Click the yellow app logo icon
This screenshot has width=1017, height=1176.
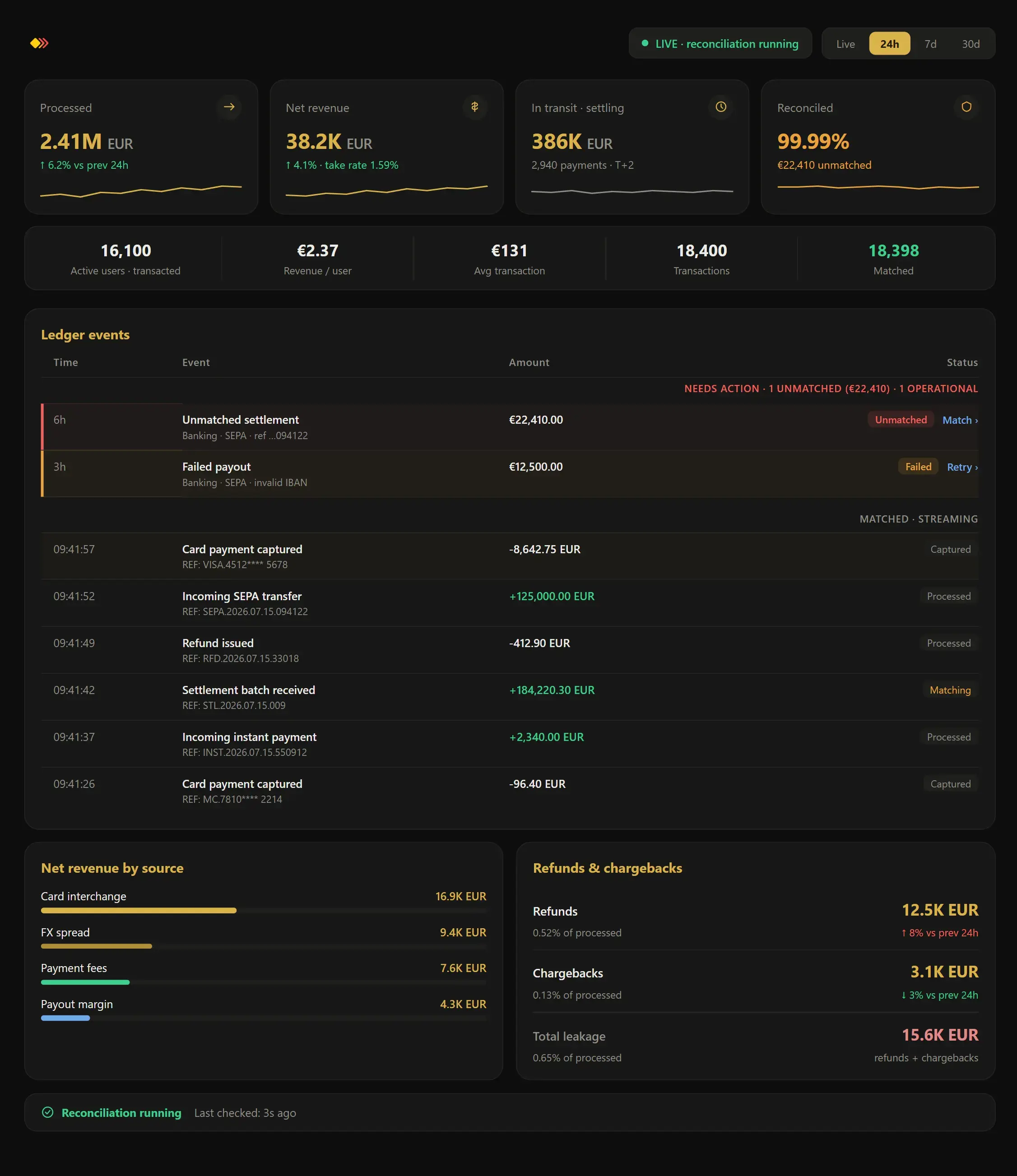click(x=39, y=43)
